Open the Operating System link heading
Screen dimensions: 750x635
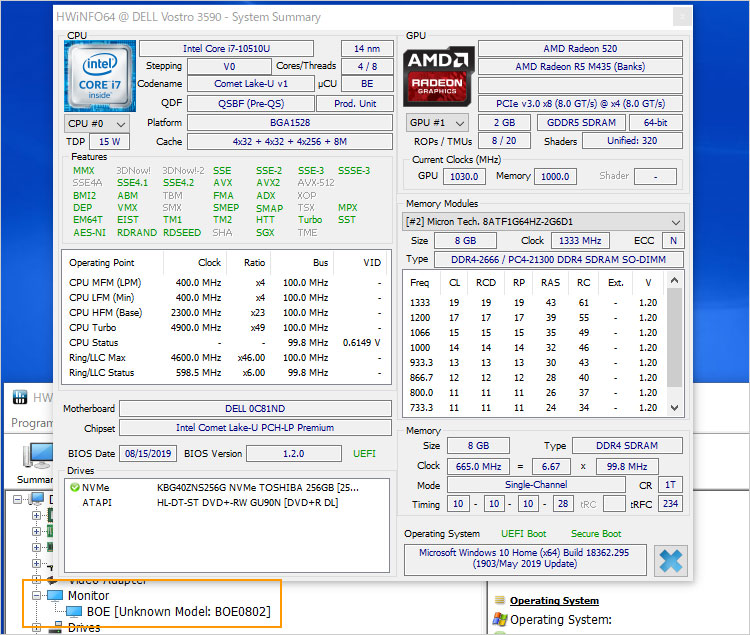pos(554,601)
